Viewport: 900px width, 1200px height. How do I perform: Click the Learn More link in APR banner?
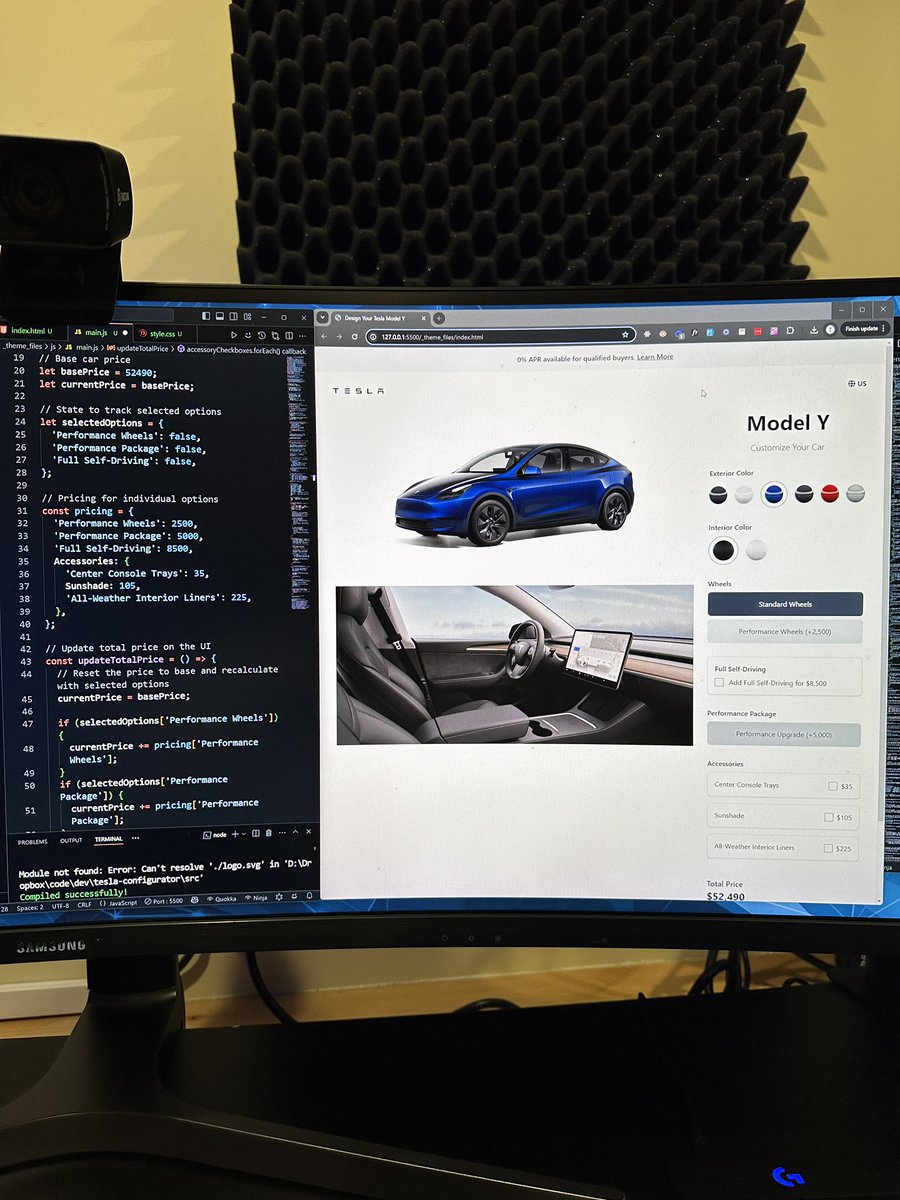(x=655, y=357)
